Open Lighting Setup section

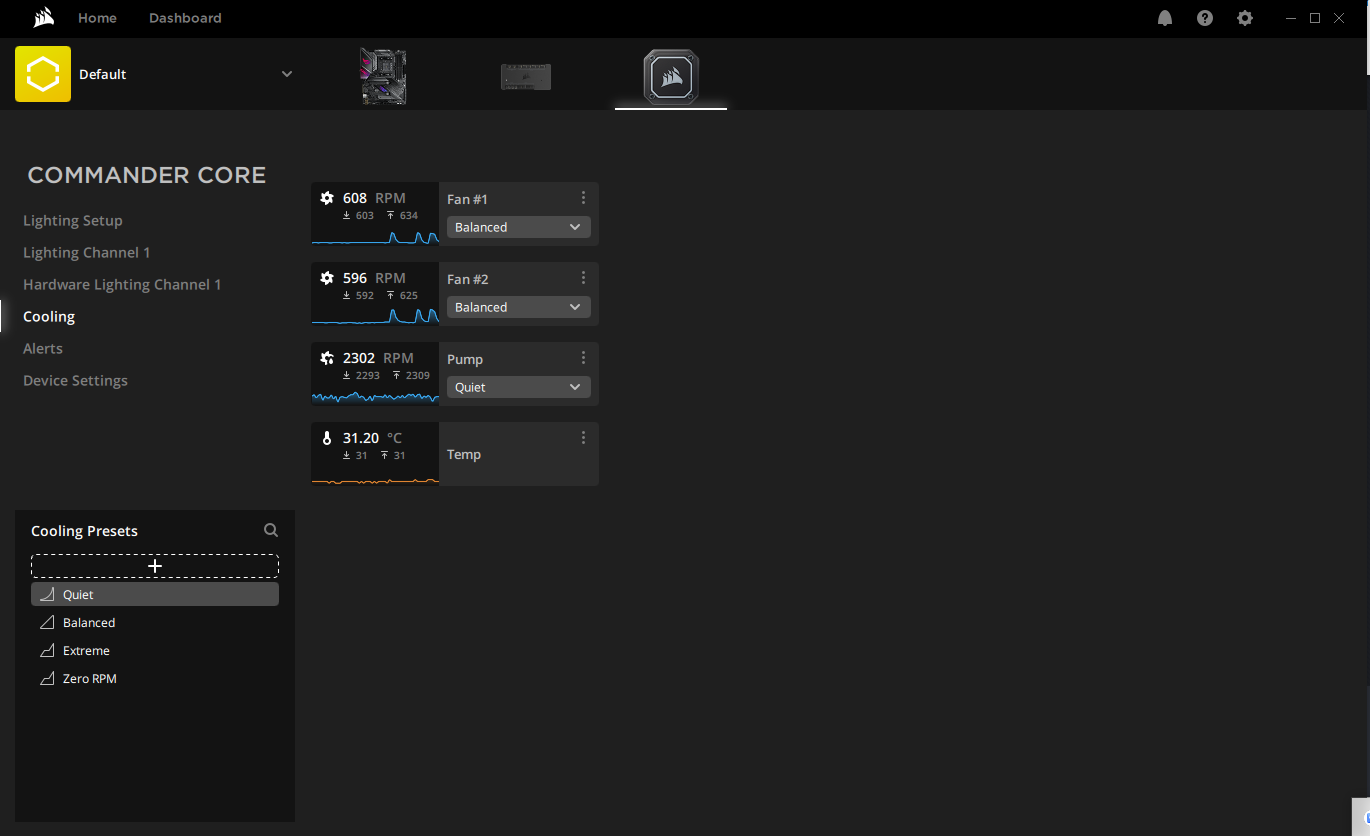click(73, 220)
